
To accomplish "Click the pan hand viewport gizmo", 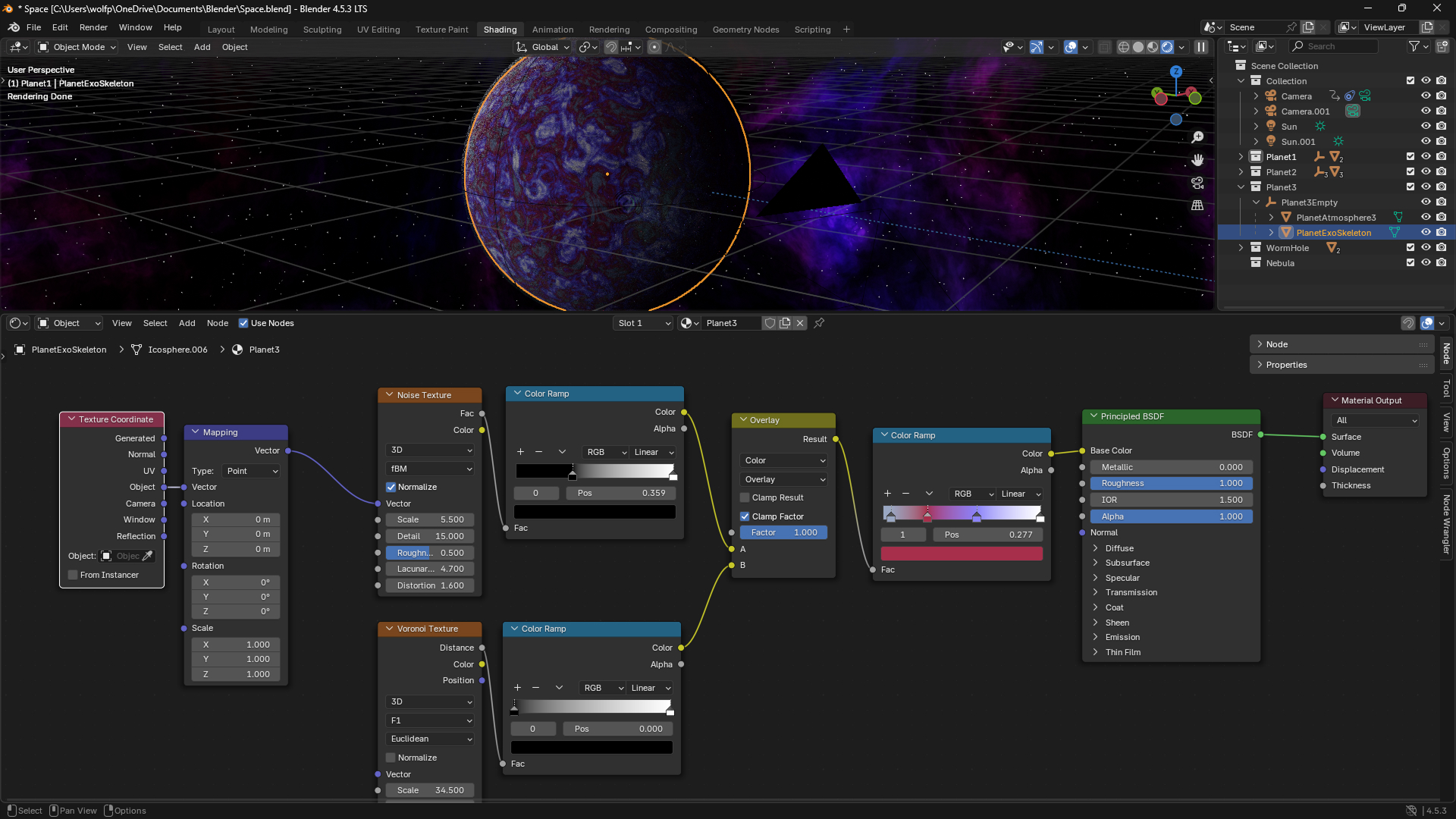I will point(1197,160).
